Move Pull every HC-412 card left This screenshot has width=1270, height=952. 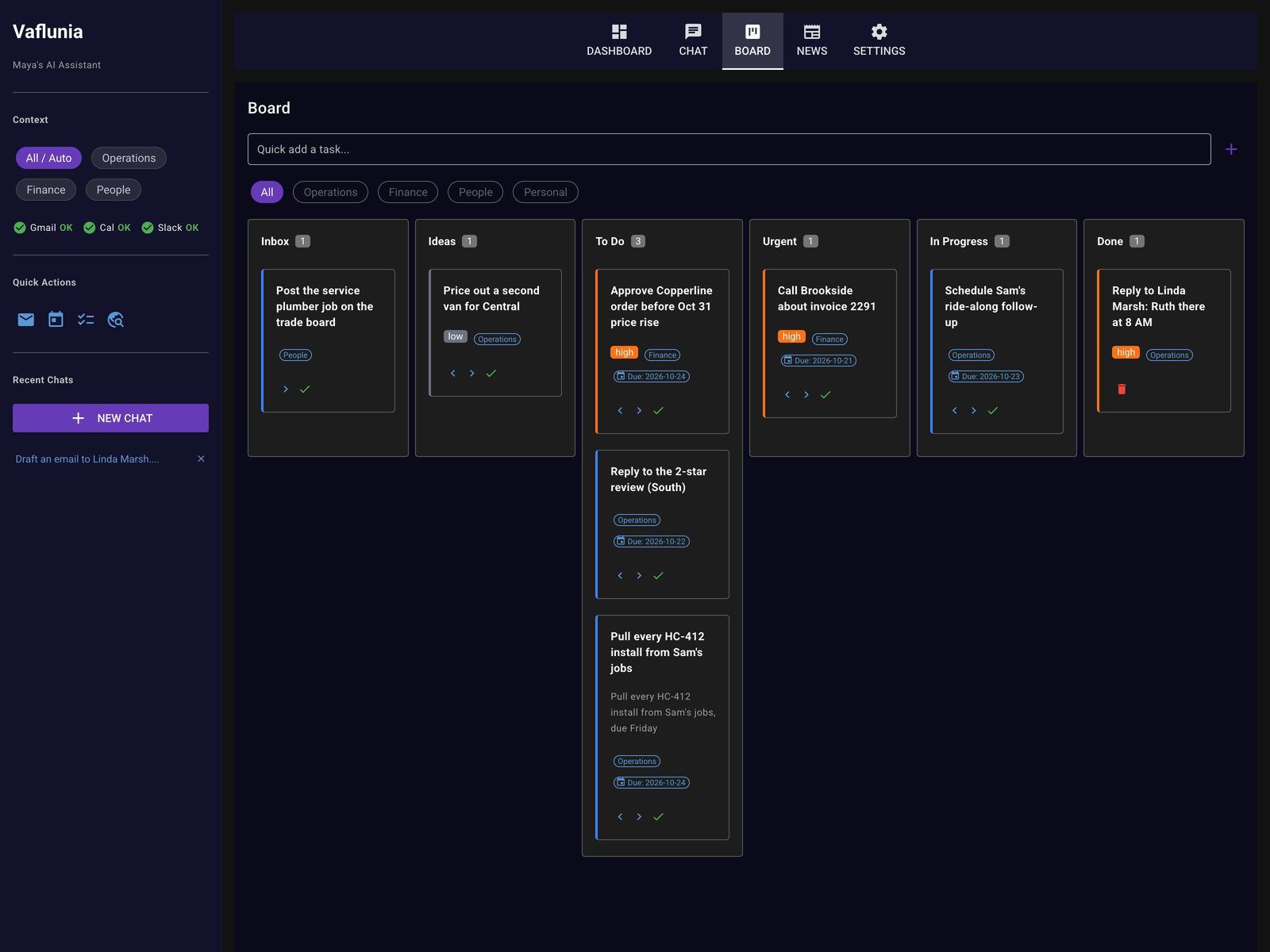pyautogui.click(x=620, y=816)
